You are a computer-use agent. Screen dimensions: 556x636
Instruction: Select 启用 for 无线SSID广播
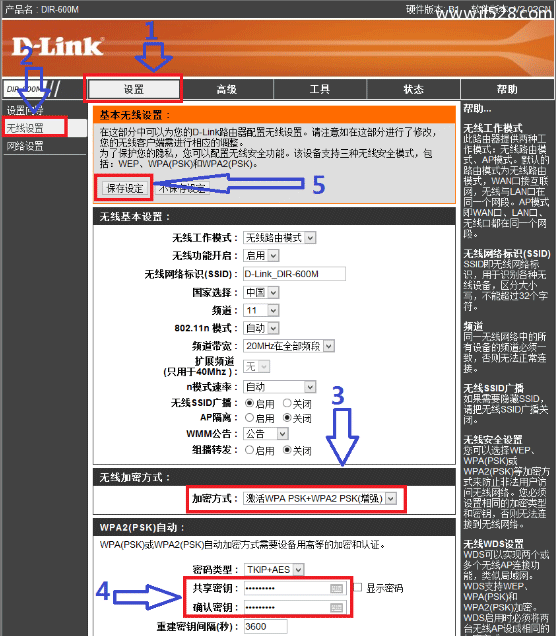249,403
